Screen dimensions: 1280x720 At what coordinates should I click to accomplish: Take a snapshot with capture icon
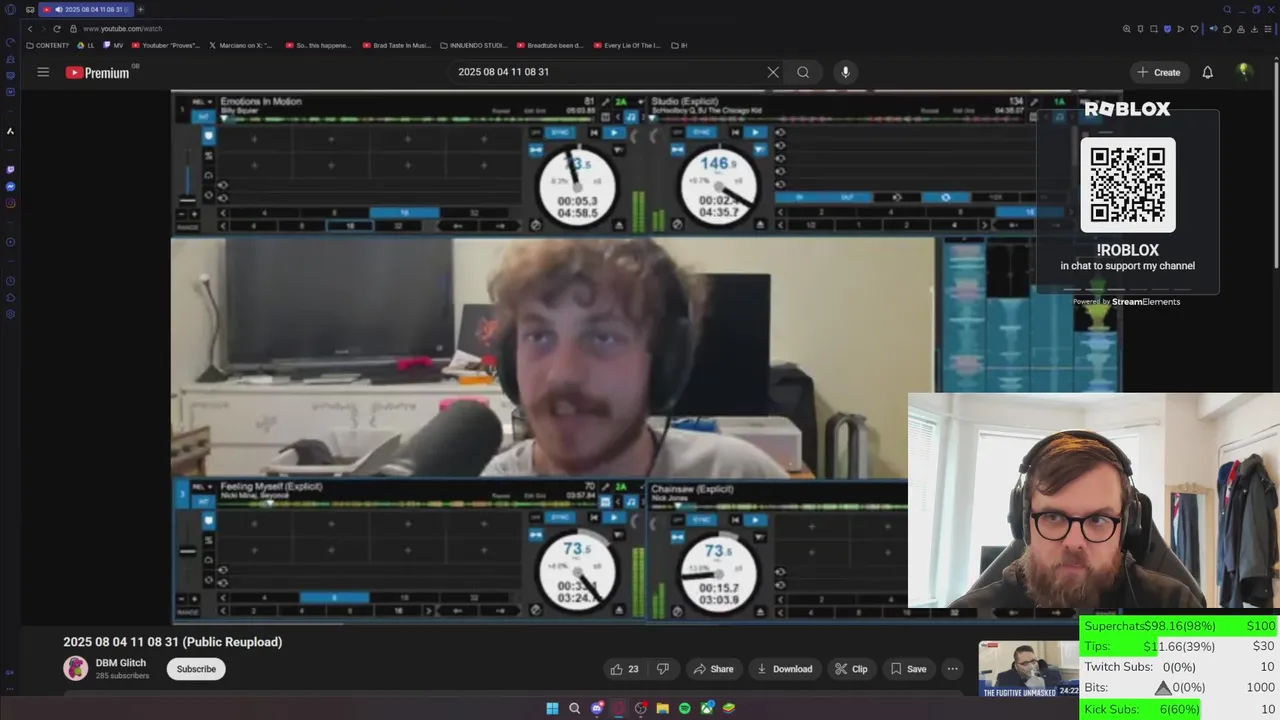pyautogui.click(x=1154, y=29)
